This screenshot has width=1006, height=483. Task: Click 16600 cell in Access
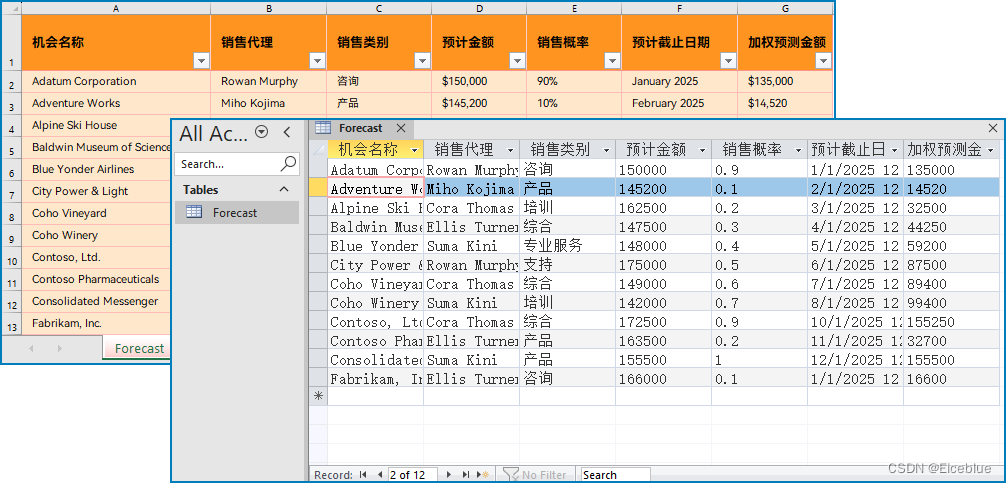click(951, 379)
